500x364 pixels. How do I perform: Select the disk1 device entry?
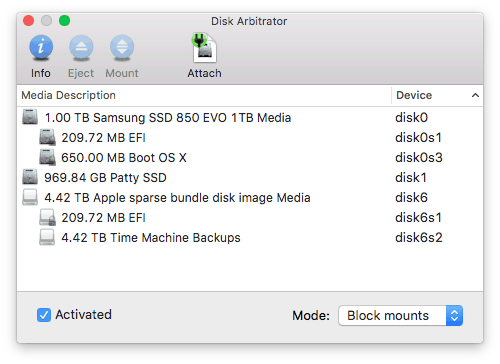pos(411,178)
